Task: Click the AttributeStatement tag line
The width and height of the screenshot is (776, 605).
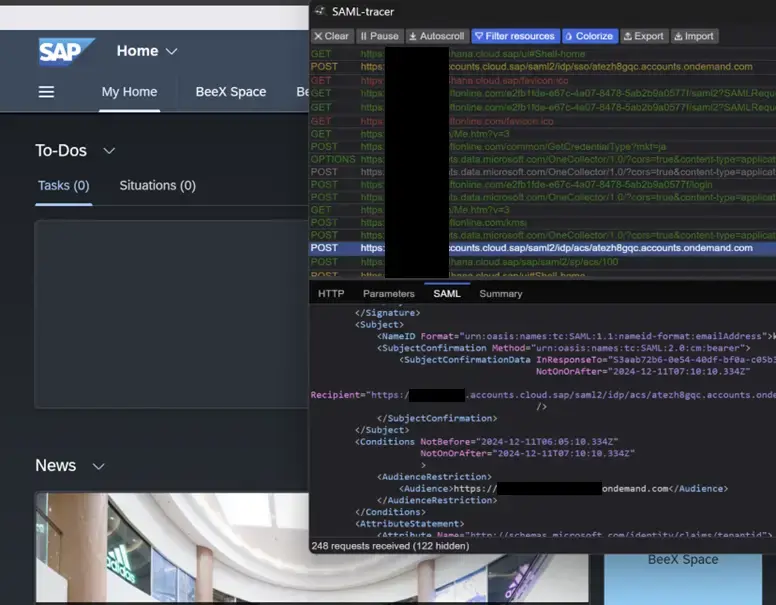Action: [x=409, y=524]
